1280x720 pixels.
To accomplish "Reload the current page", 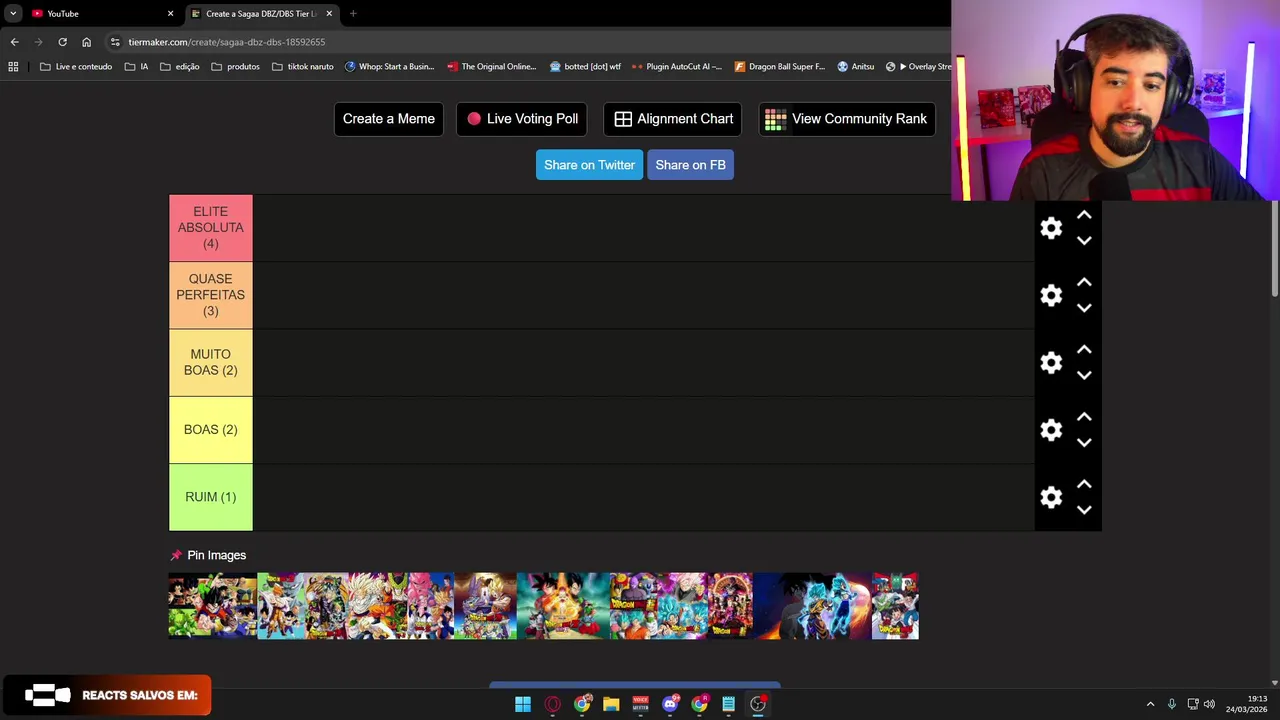I will point(62,42).
